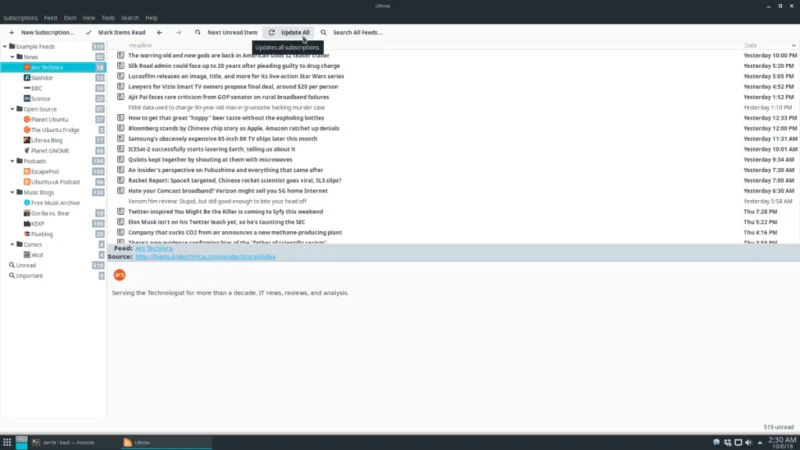The image size is (800, 450).
Task: Click the New Subscription... button label
Action: (47, 33)
